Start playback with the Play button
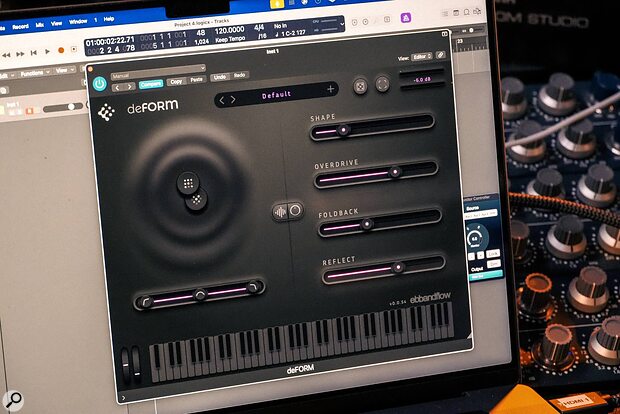Screen dimensions: 620x414 click(x=47, y=51)
